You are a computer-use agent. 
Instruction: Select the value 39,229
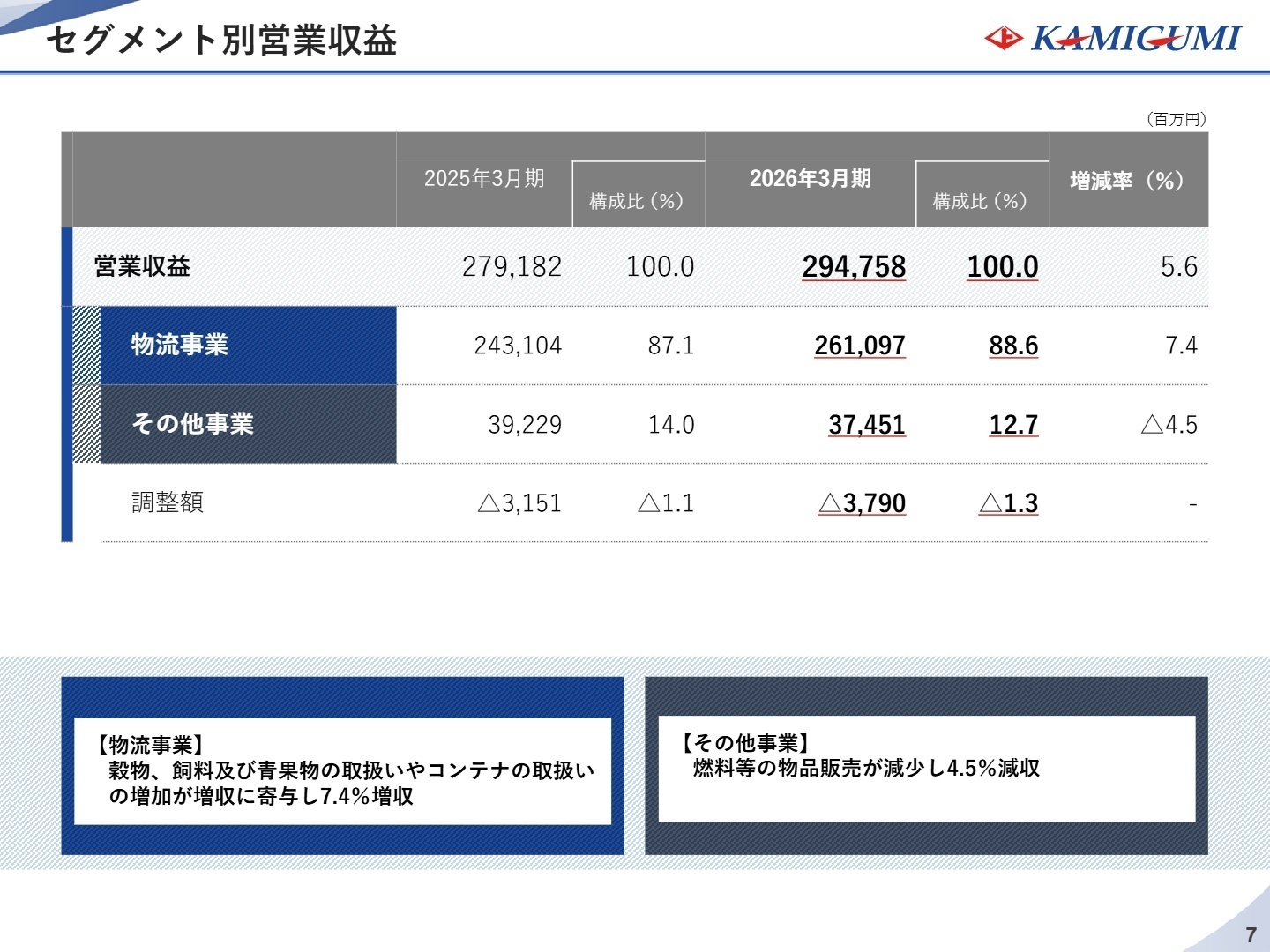[x=525, y=424]
